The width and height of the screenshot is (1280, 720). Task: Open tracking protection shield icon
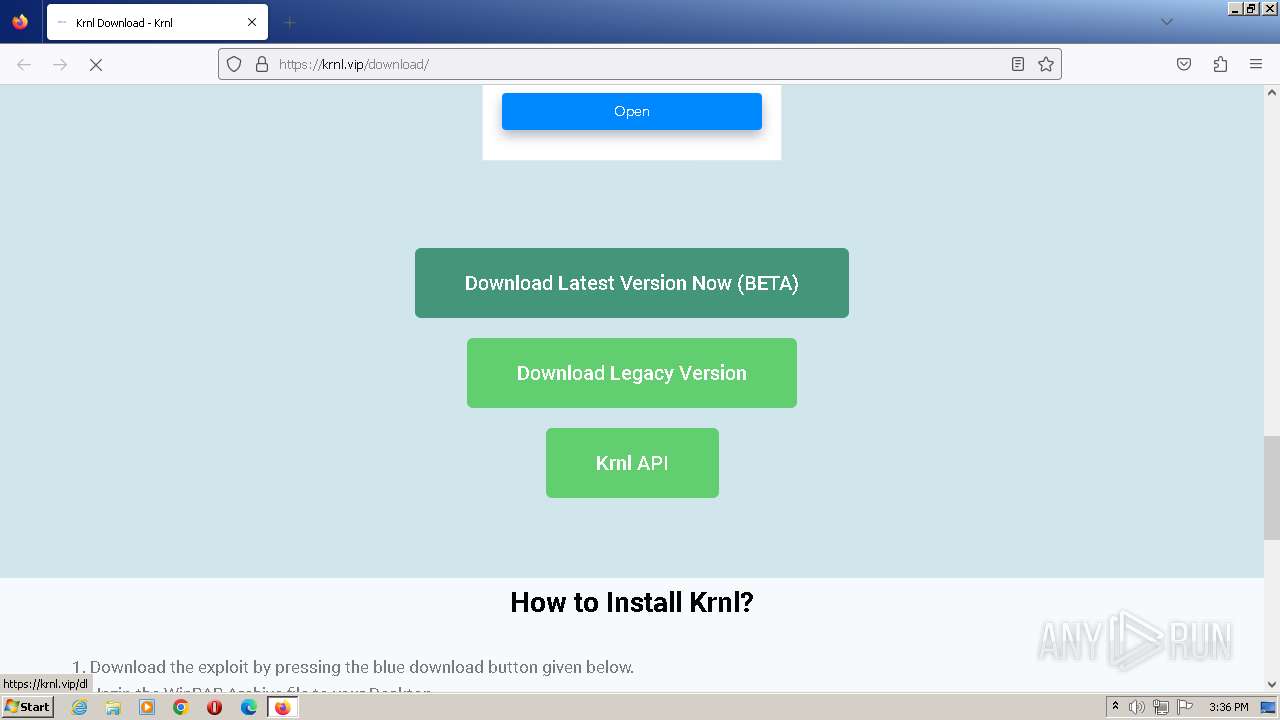point(234,64)
